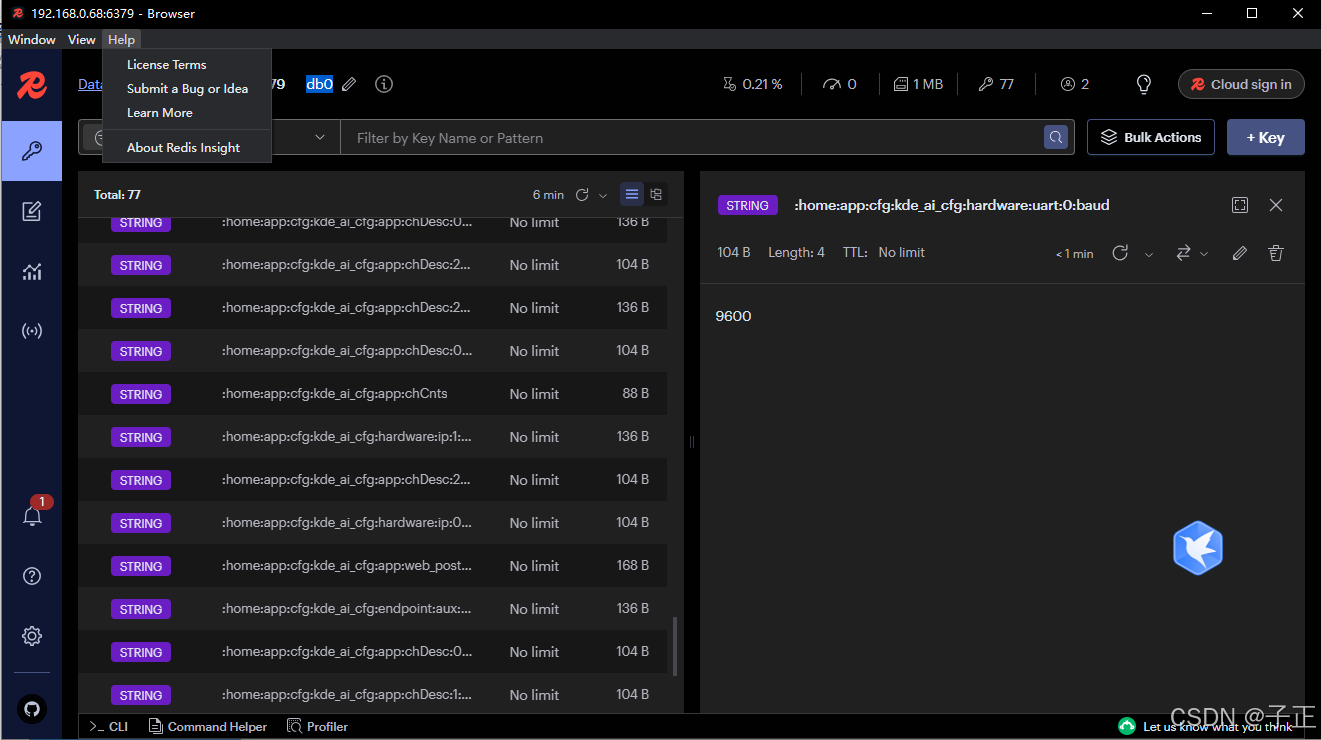This screenshot has width=1321, height=740.
Task: Open the Help Center question mark icon
Action: (32, 576)
